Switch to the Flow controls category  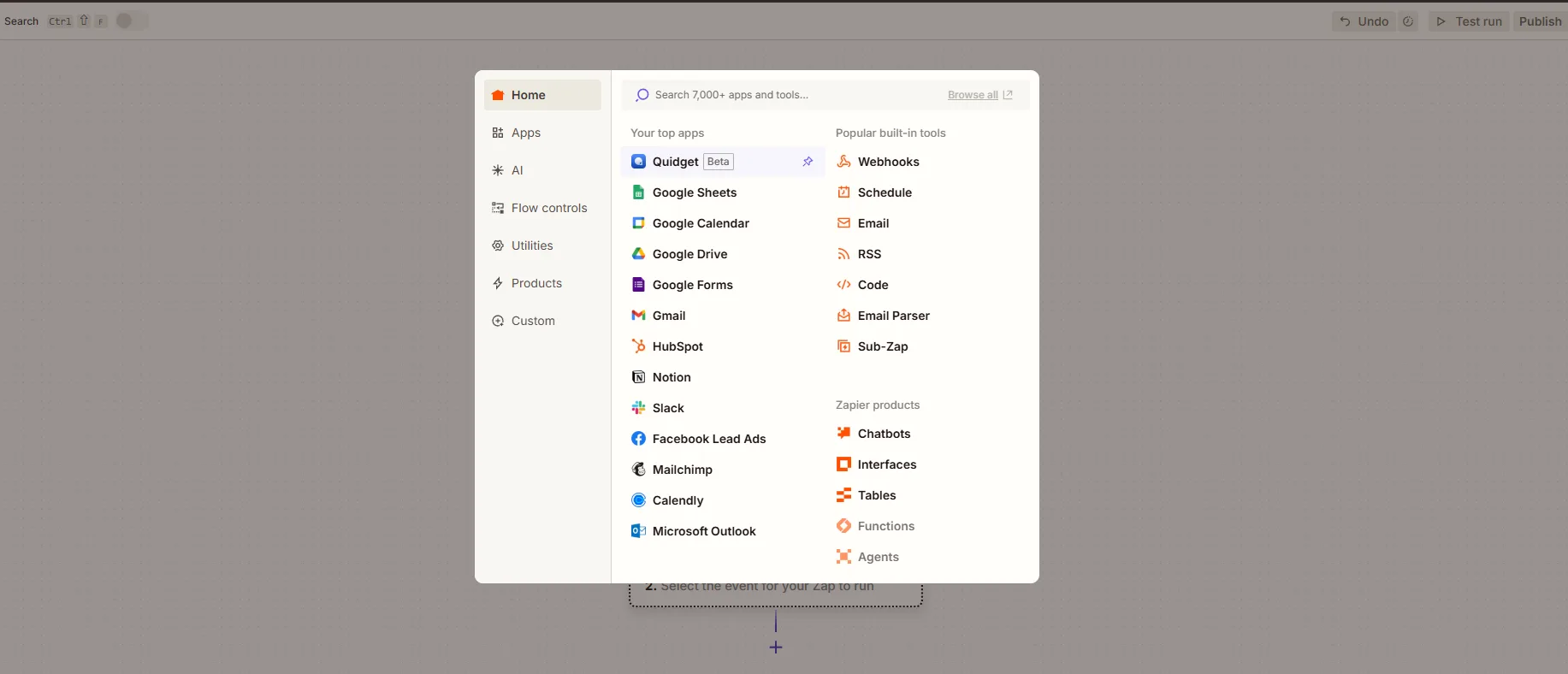[548, 208]
